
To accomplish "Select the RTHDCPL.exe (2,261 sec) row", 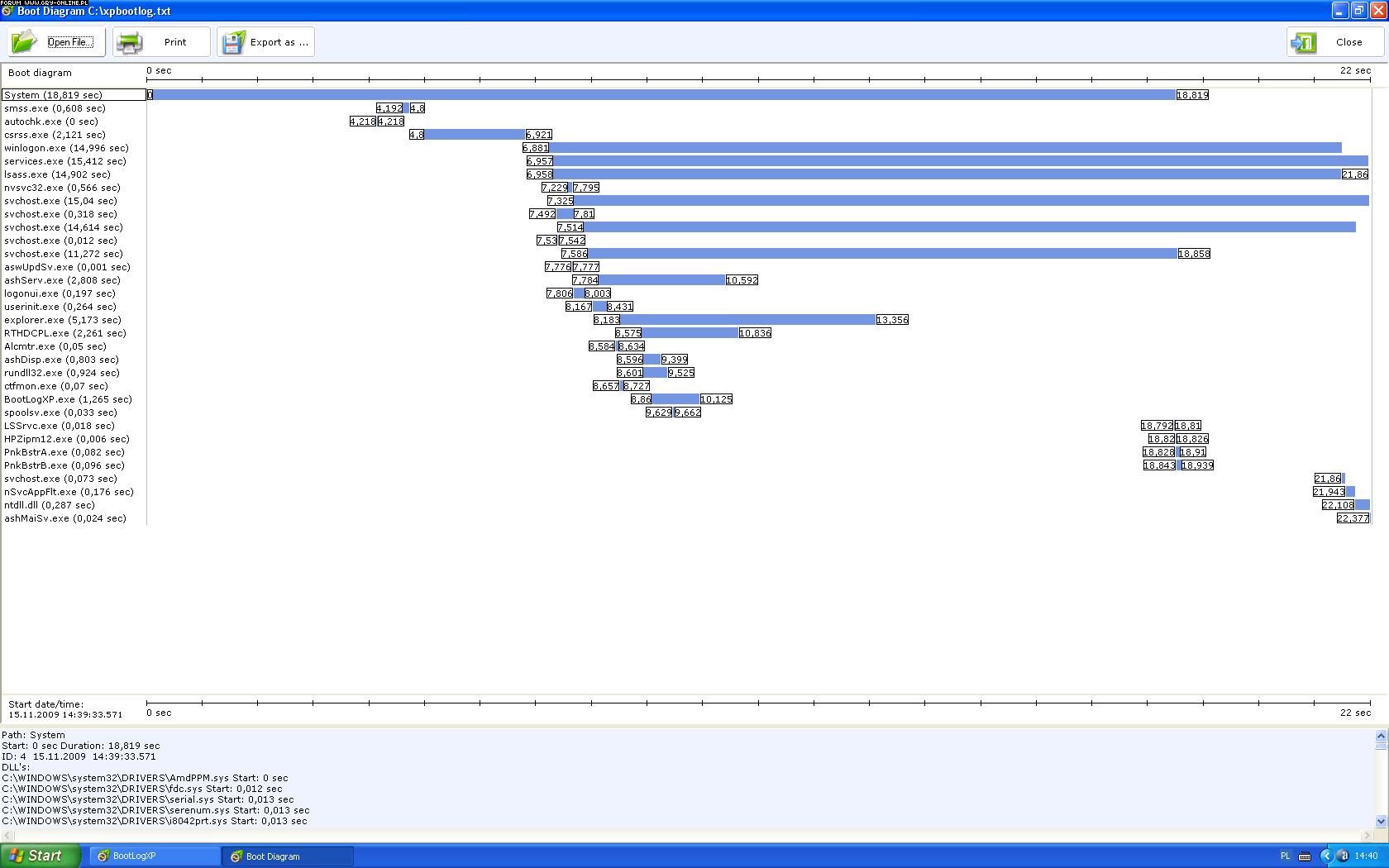I will (65, 333).
